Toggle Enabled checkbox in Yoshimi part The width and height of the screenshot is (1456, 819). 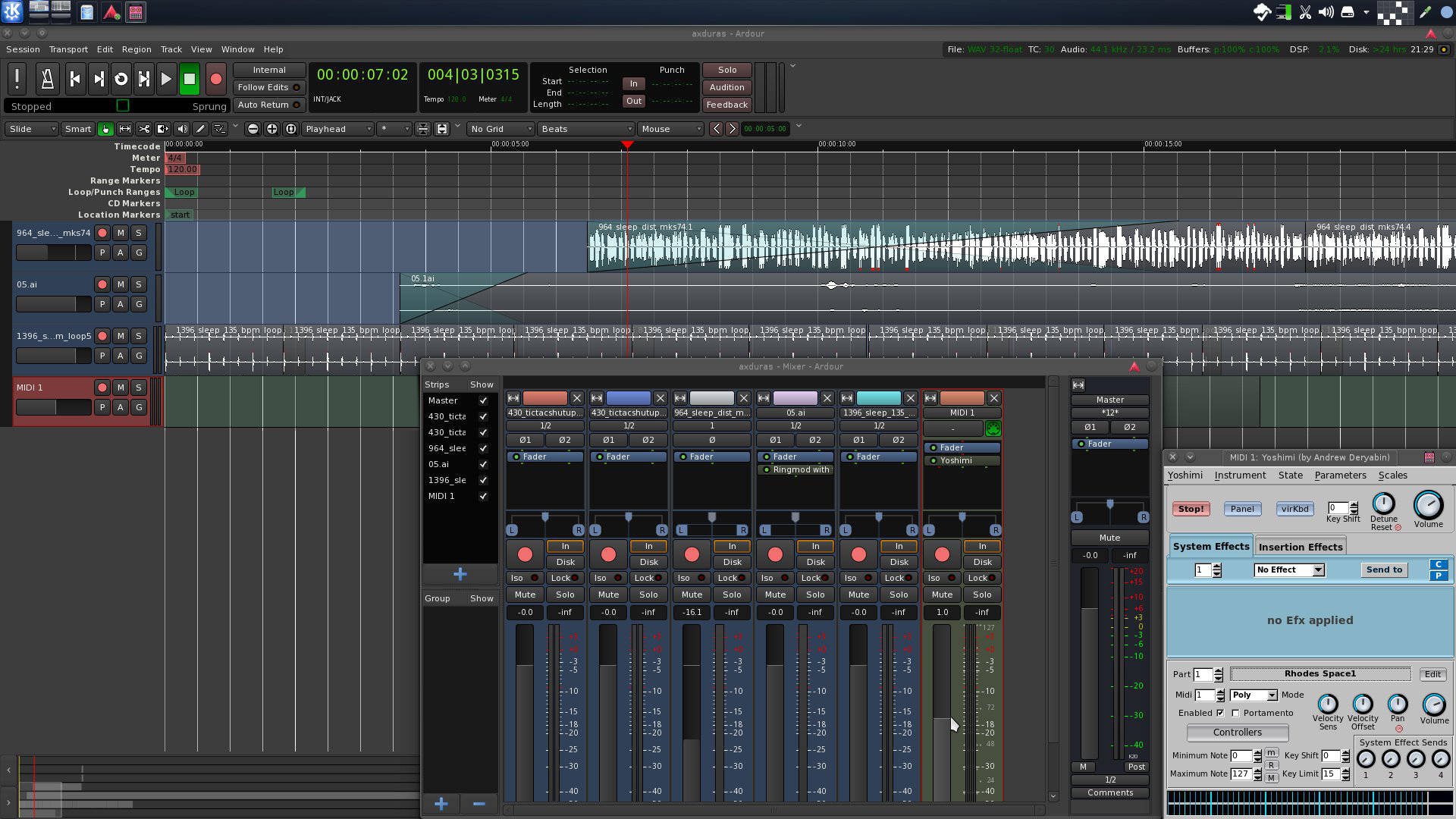[1220, 713]
